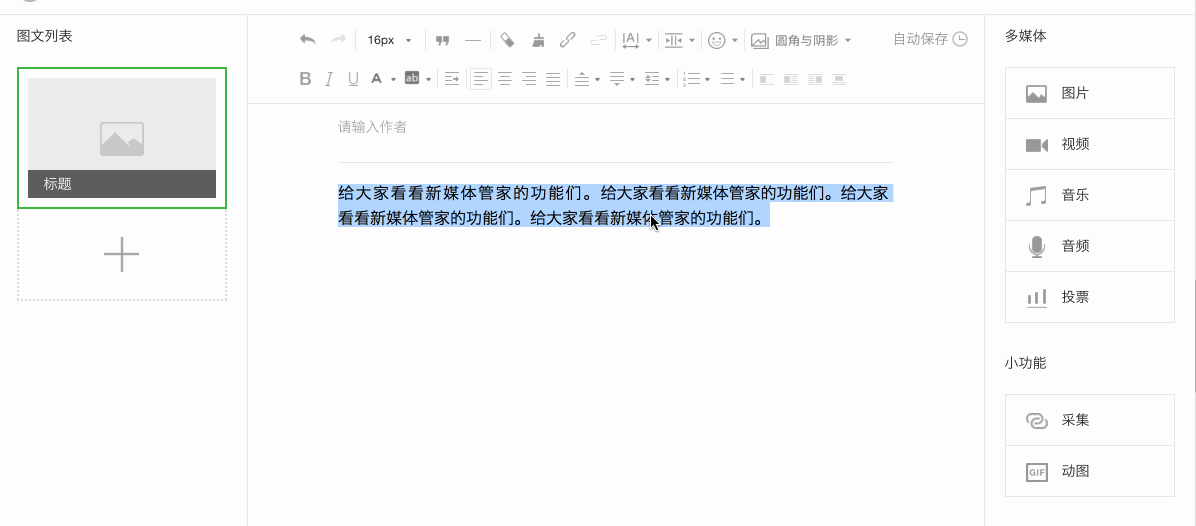Insert a horizontal divider line
1196x526 pixels.
click(x=473, y=40)
